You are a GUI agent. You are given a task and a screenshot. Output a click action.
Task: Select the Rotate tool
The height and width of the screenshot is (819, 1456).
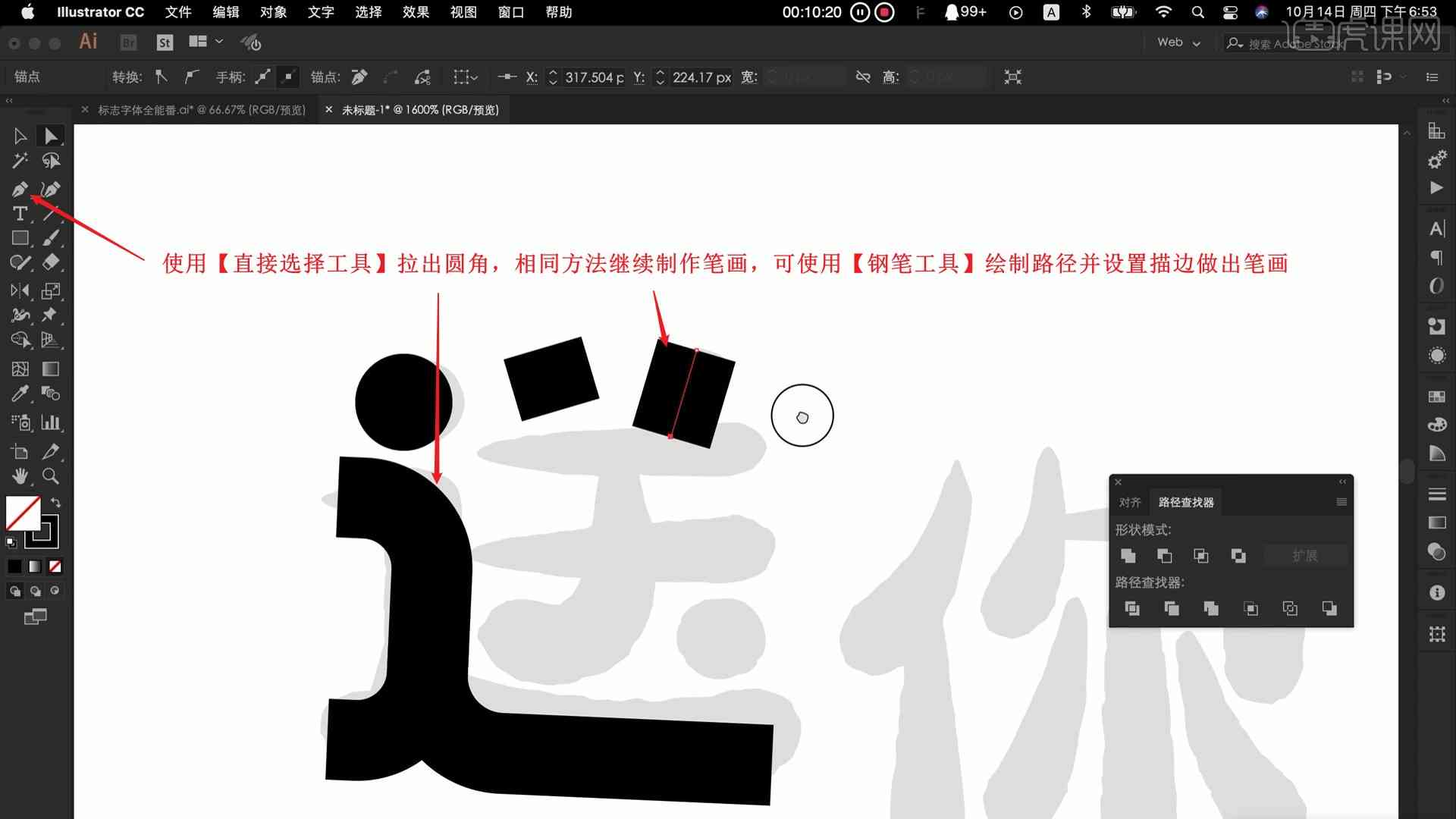point(19,314)
